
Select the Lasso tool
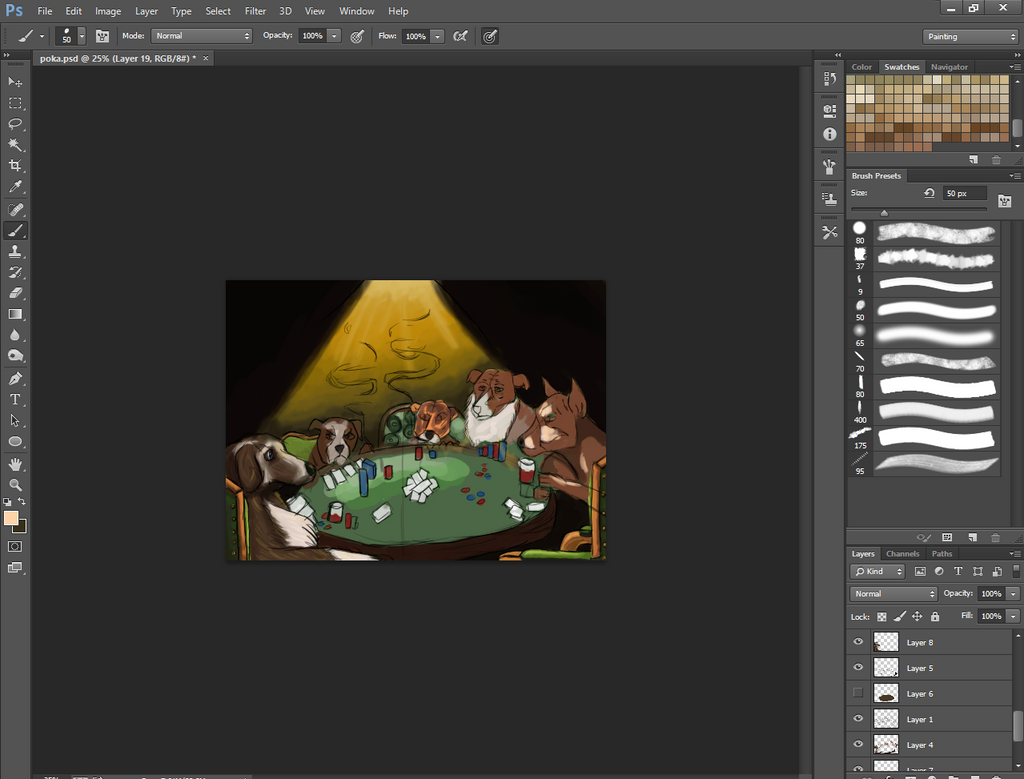15,124
